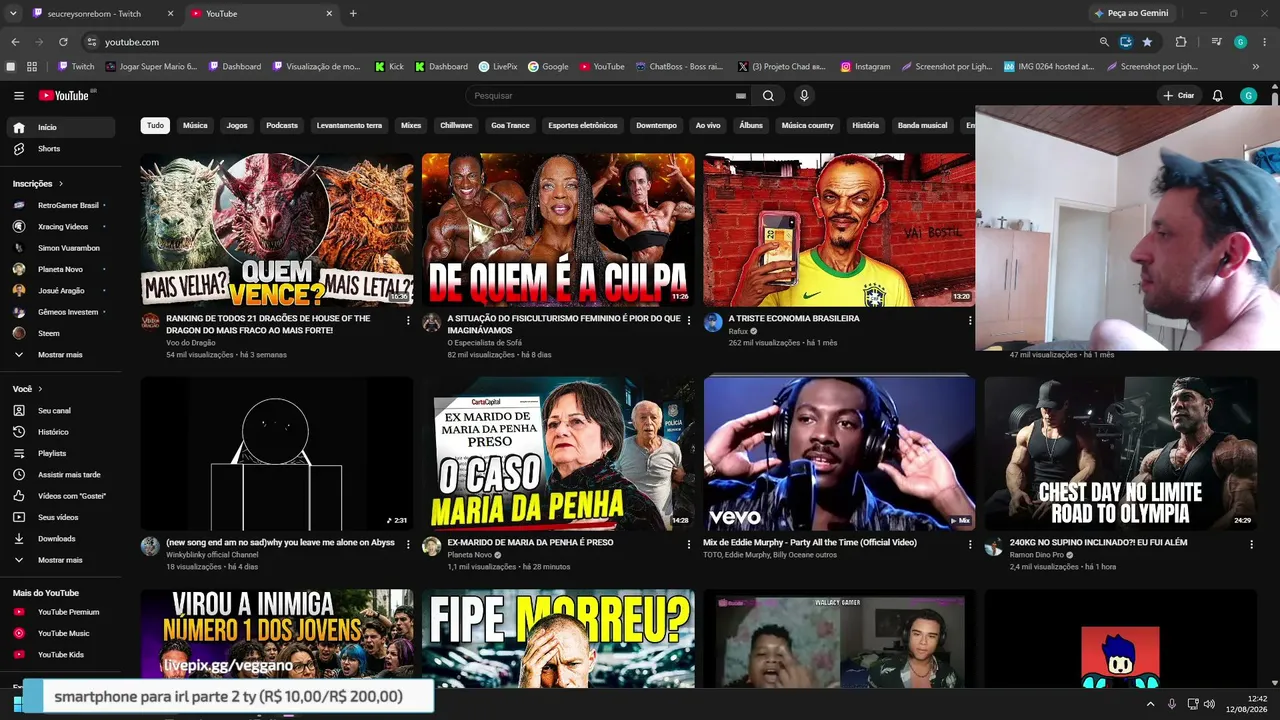
Task: Open RetroGamer Brasil subscription
Action: [x=62, y=205]
